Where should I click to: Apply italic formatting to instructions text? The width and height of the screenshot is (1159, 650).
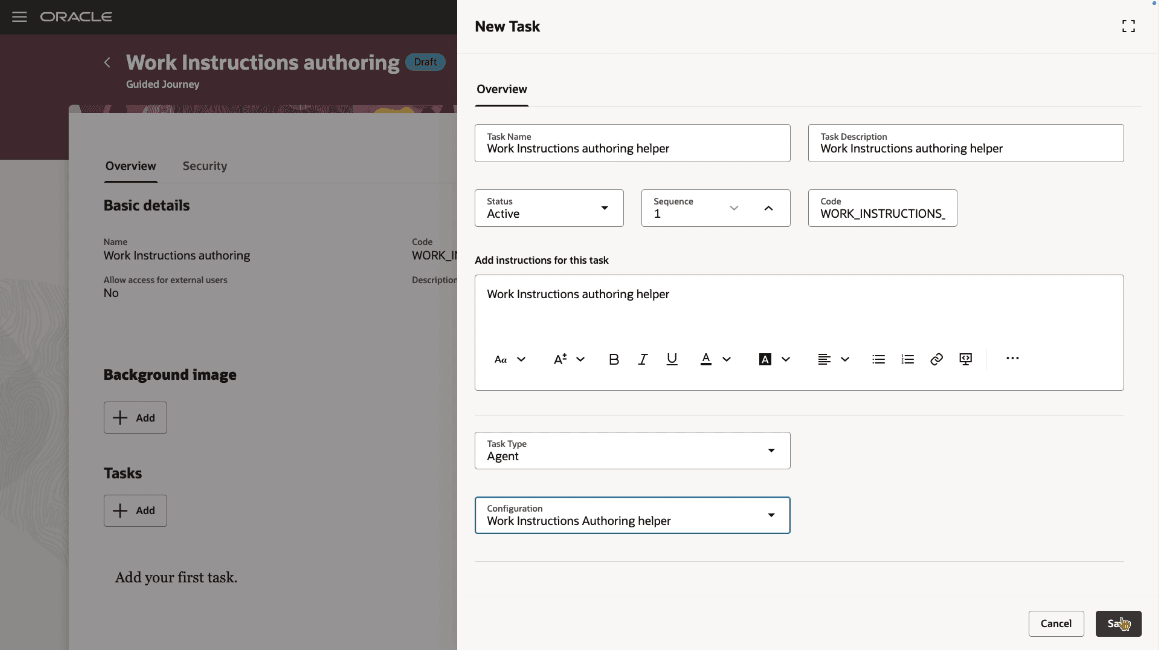pos(642,359)
